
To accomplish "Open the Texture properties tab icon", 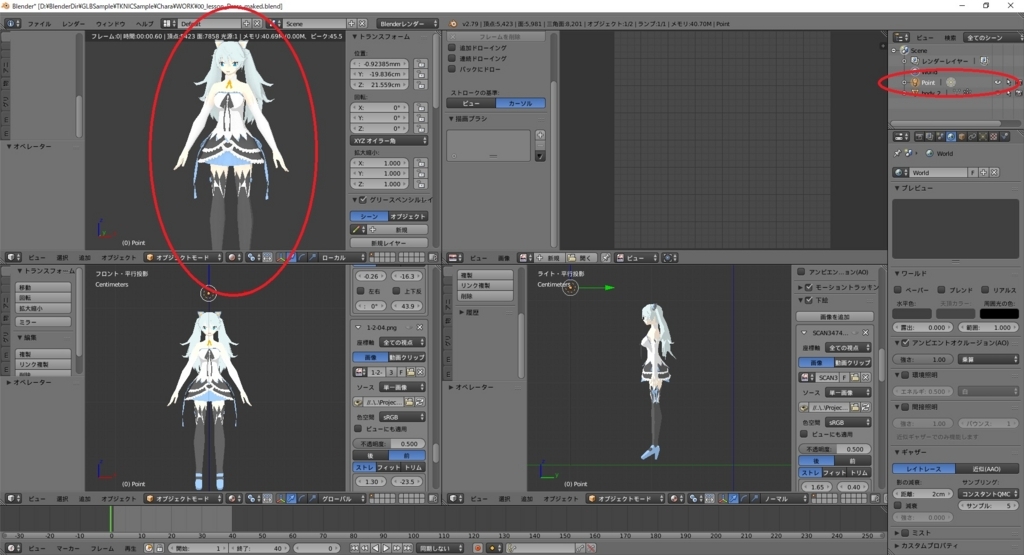I will coord(993,136).
